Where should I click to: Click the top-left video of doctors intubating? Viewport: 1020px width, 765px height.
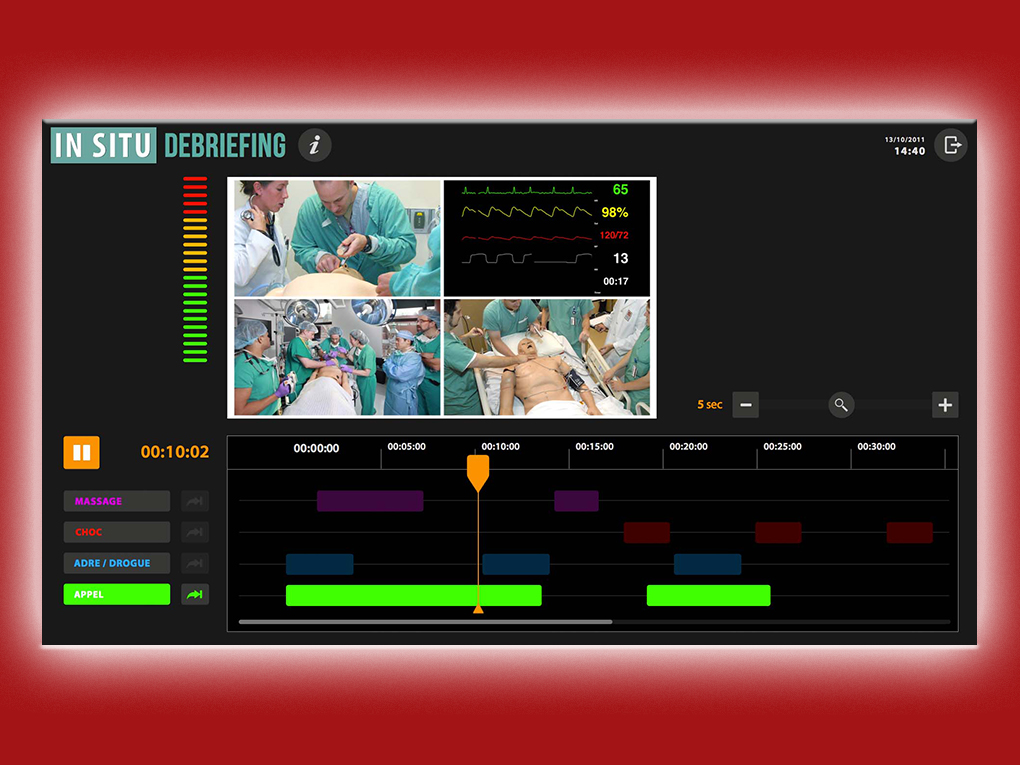337,238
